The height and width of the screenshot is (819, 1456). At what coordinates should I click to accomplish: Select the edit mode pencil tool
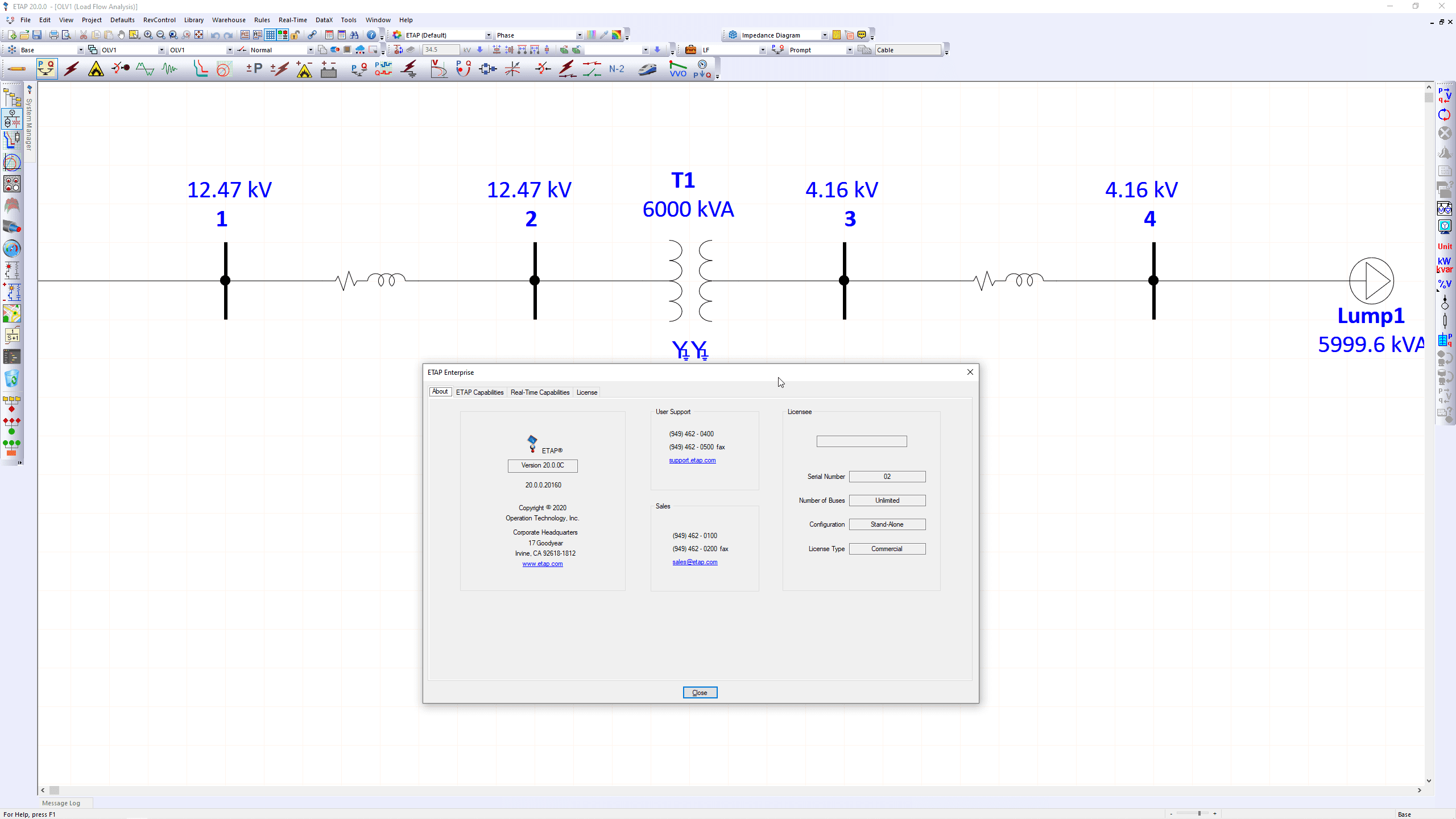pos(16,69)
